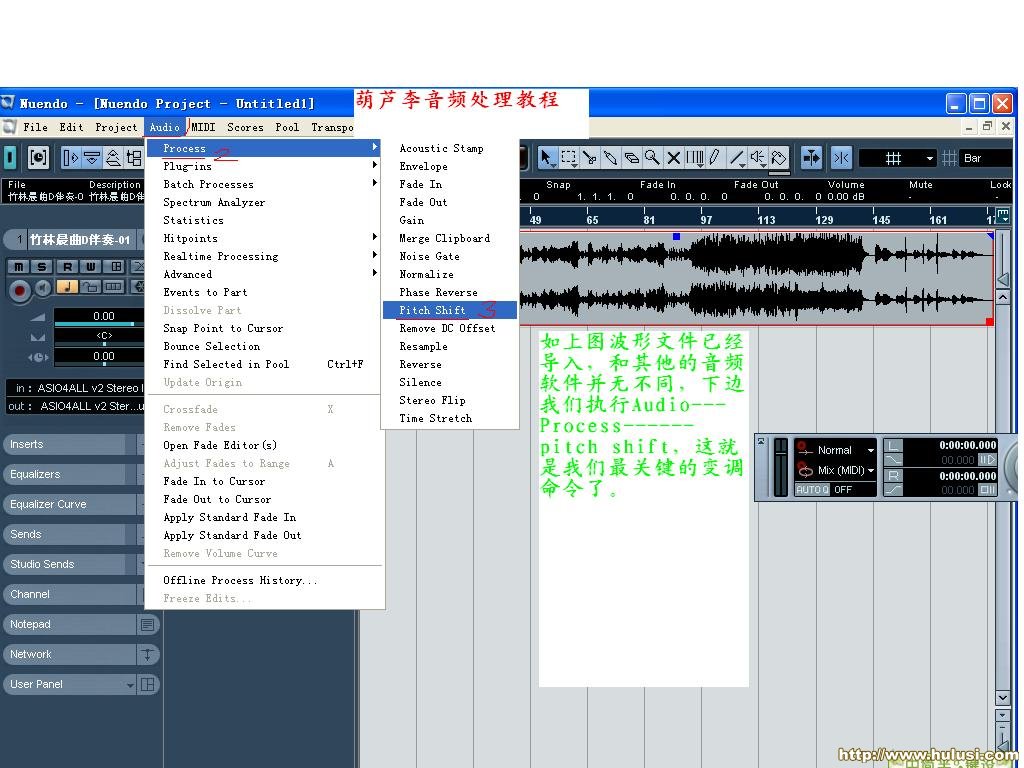Image resolution: width=1024 pixels, height=768 pixels.
Task: Enable Read automation R button
Action: coord(67,266)
